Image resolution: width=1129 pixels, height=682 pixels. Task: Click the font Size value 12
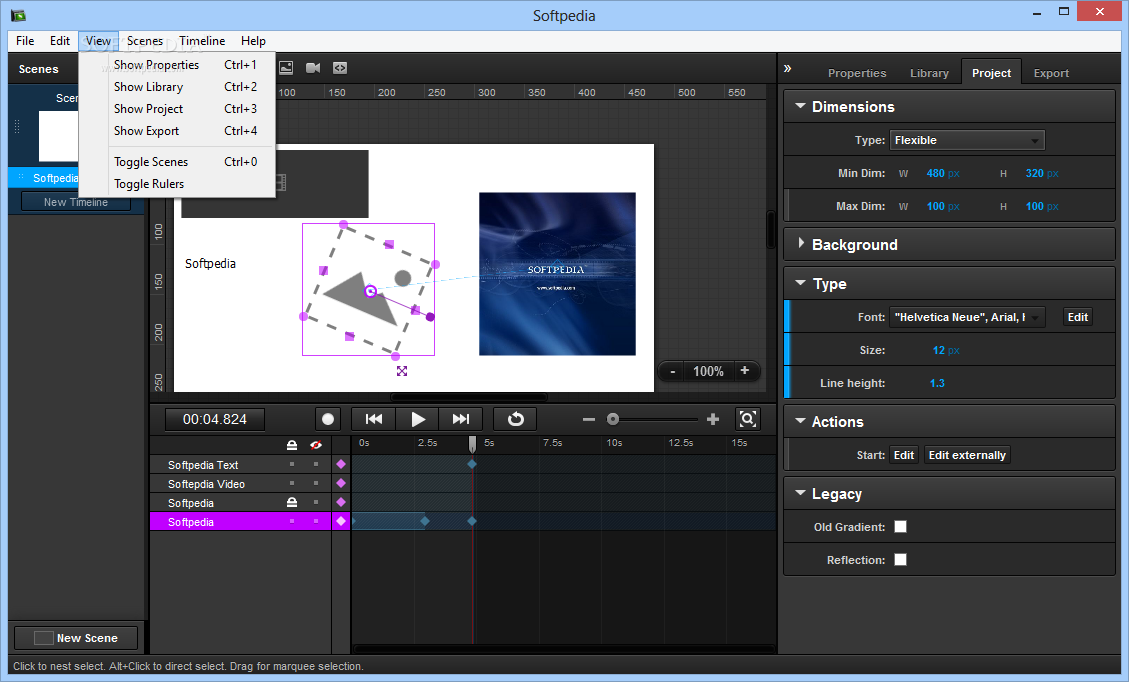pos(938,350)
